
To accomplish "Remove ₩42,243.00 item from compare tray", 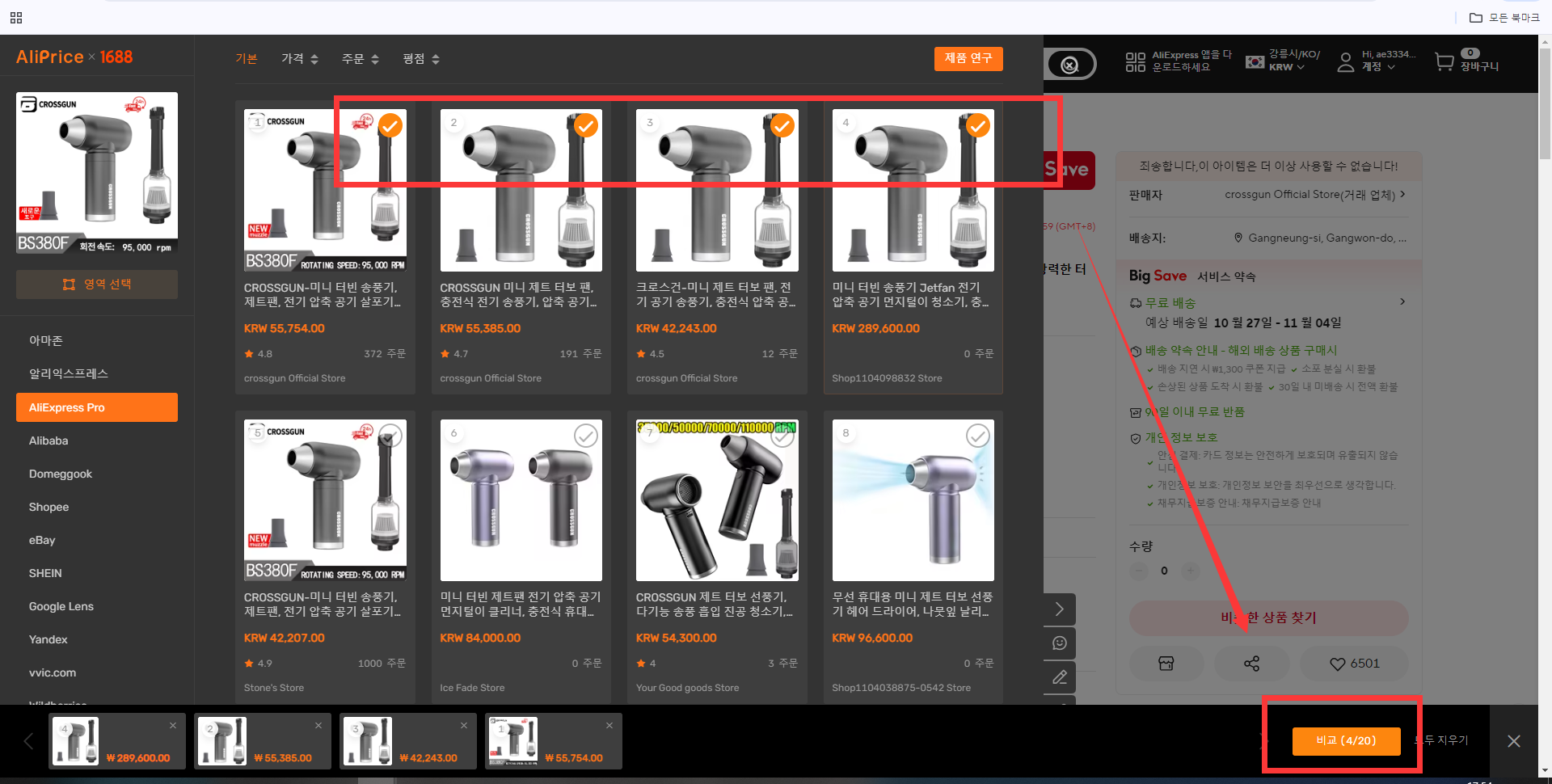I will point(464,726).
